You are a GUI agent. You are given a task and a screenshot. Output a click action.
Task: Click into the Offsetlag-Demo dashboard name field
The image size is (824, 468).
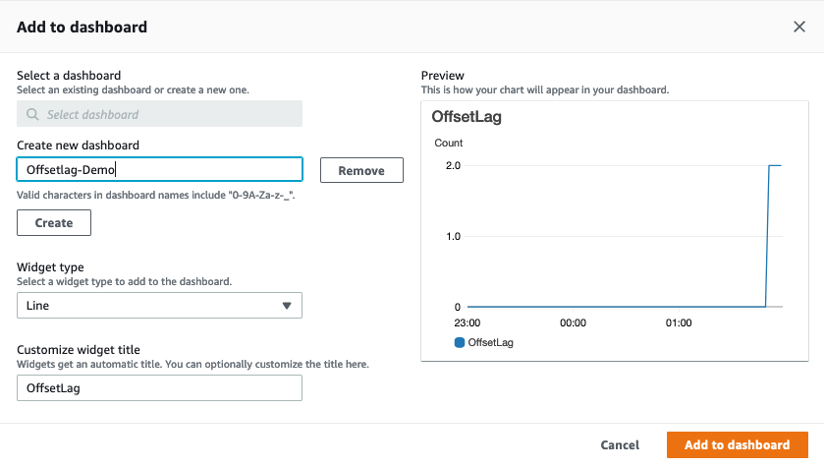(160, 170)
